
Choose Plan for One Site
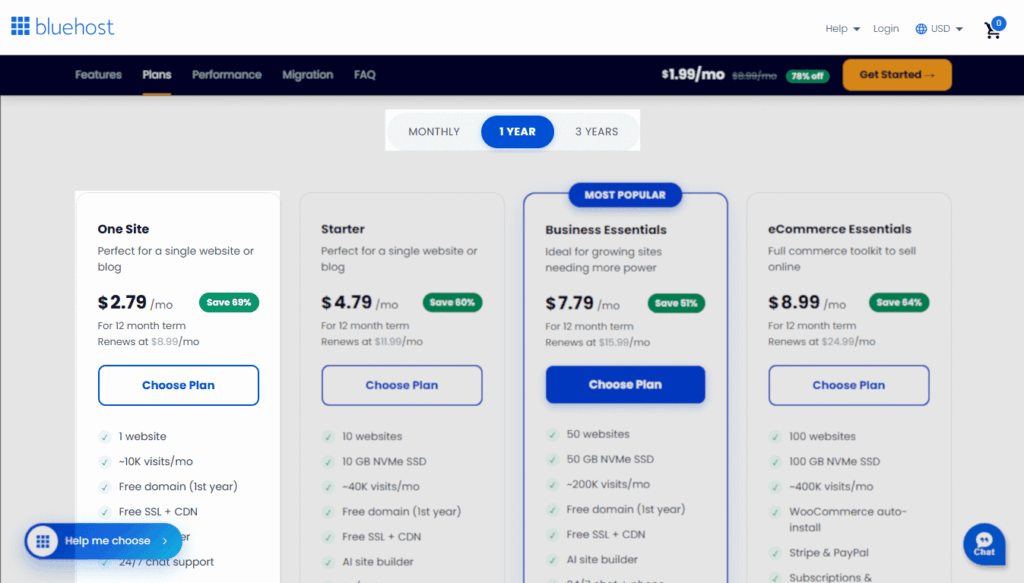[178, 385]
